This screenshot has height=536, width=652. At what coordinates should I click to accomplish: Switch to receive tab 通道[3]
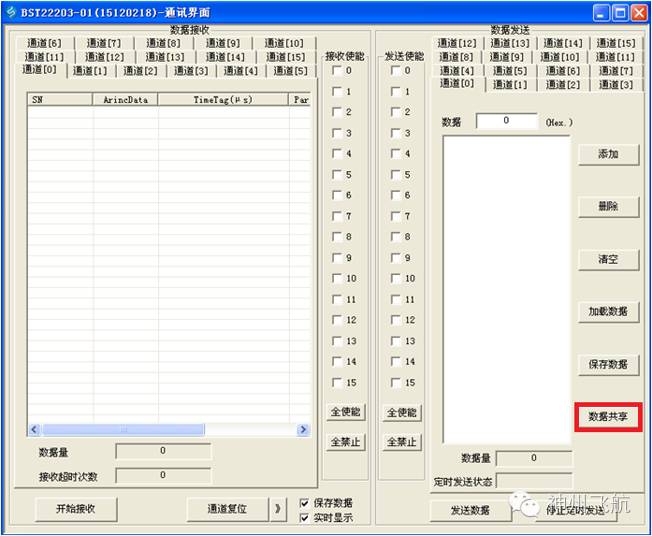(x=191, y=71)
